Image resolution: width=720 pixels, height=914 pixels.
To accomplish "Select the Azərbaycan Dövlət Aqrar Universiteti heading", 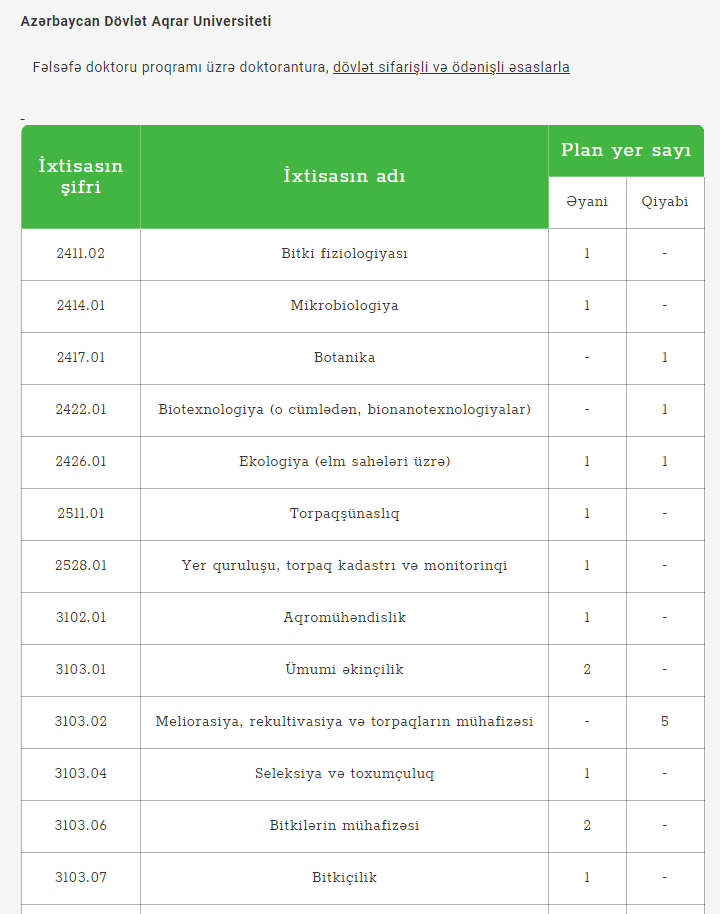I will point(146,22).
